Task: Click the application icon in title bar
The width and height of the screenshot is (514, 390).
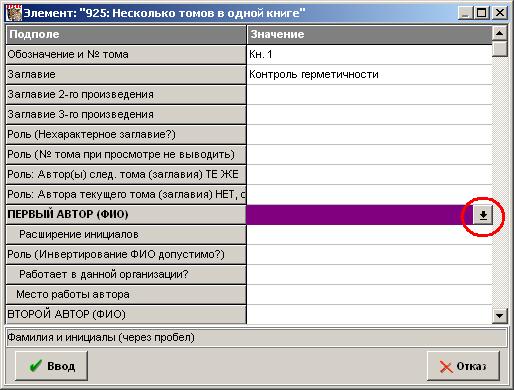Action: coord(14,13)
